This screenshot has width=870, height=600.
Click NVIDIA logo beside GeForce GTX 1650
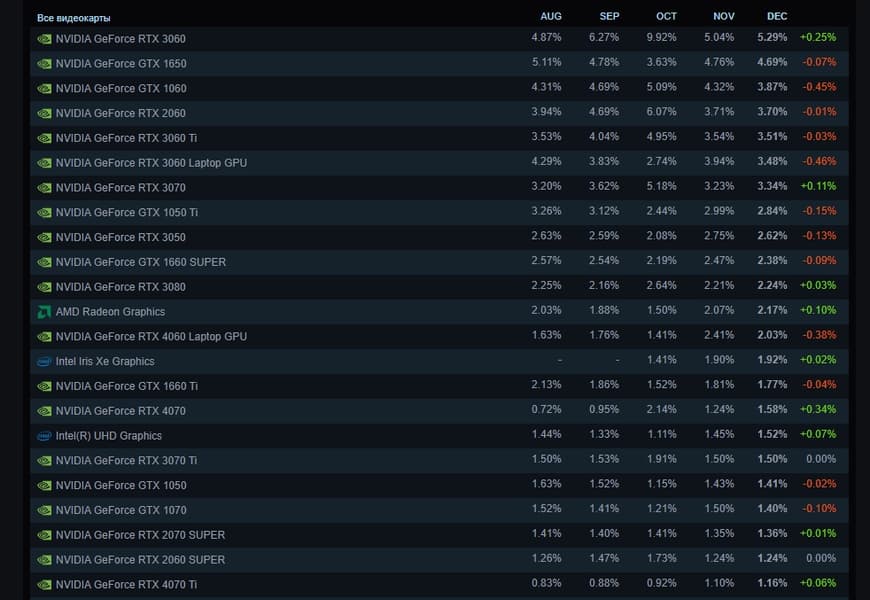[44, 64]
